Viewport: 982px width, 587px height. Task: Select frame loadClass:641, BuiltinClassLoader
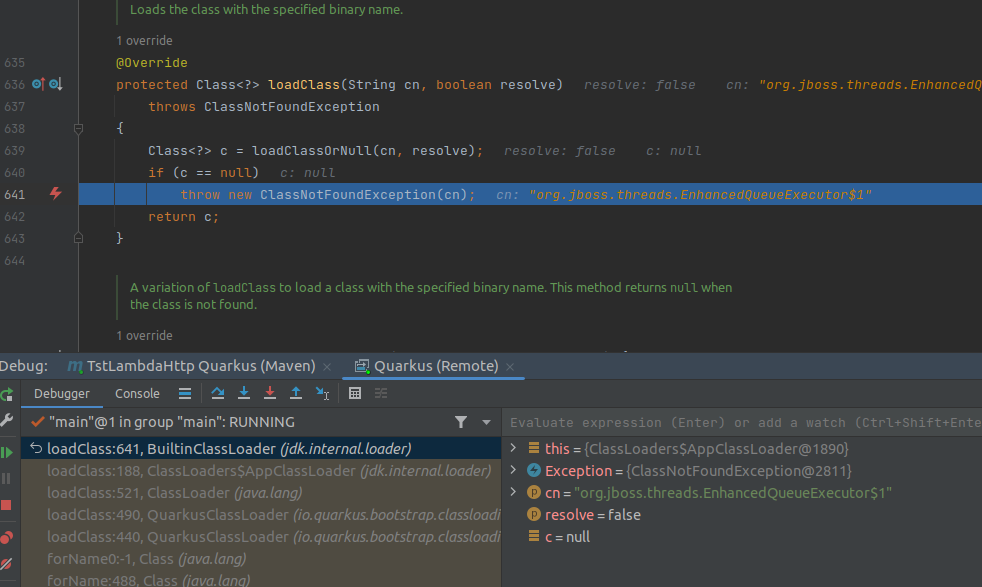[261, 449]
